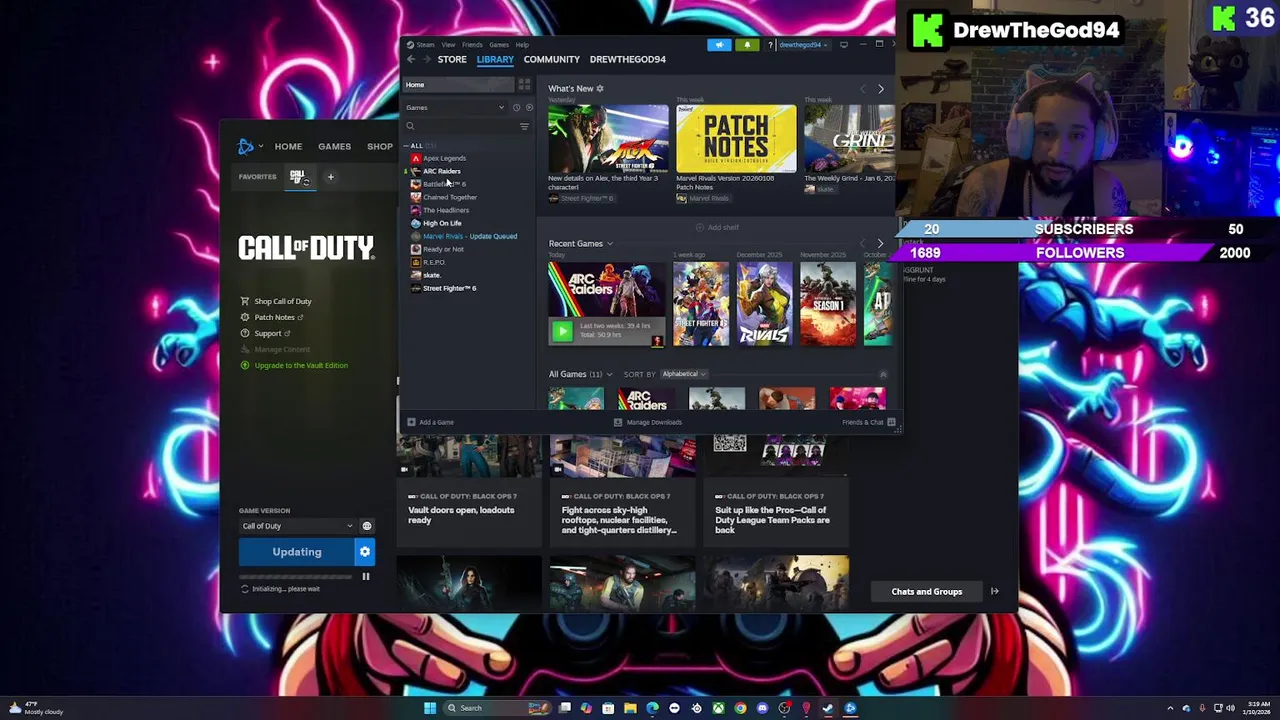Open the All Games shelf dropdown
The width and height of the screenshot is (1280, 720).
click(609, 375)
